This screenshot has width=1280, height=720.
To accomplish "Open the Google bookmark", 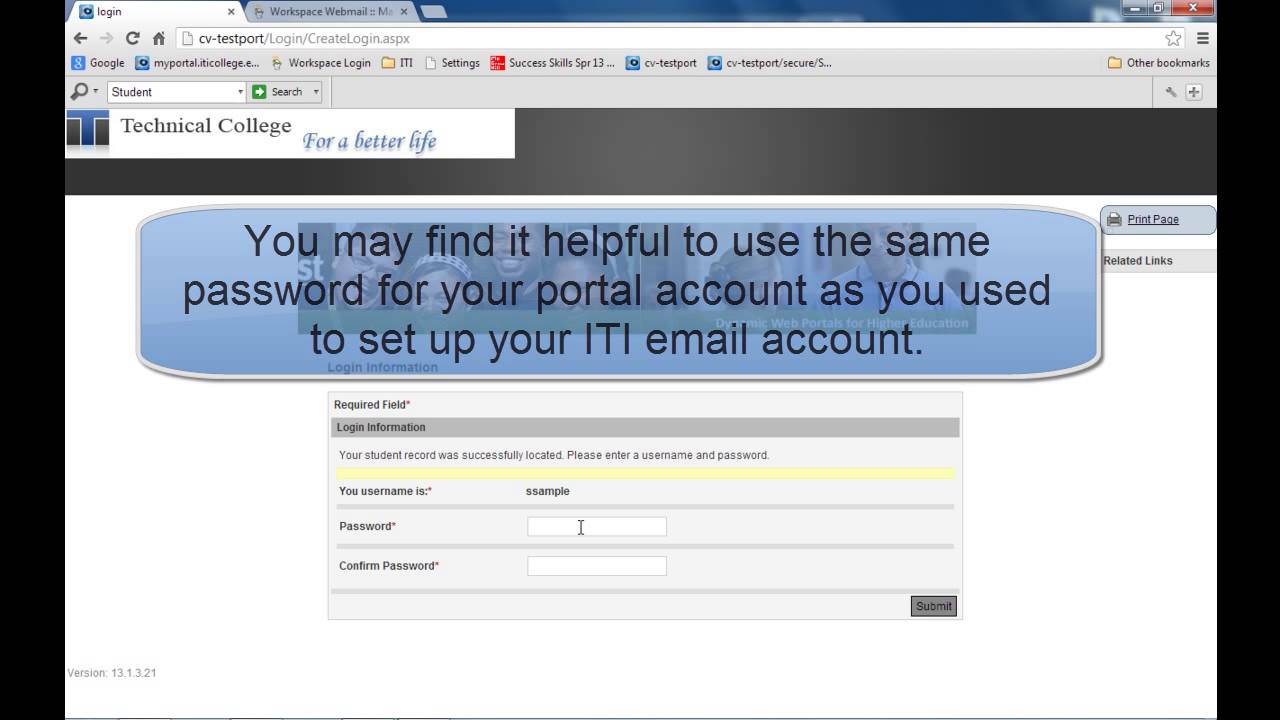I will click(98, 62).
